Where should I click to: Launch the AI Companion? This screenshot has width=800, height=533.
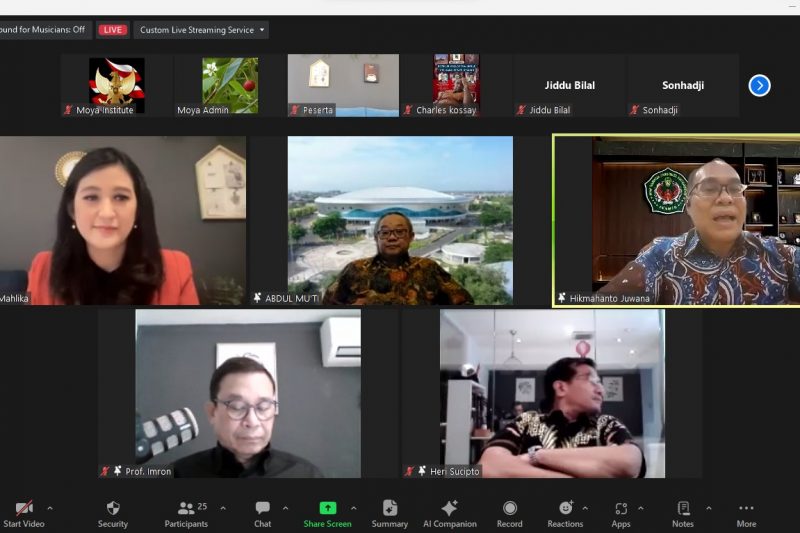(x=449, y=508)
